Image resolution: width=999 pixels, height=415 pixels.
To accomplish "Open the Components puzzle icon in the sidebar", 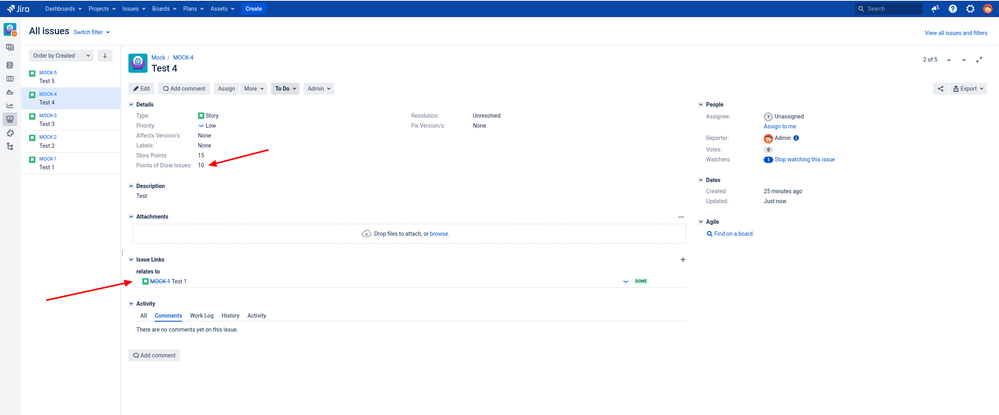I will tap(10, 133).
